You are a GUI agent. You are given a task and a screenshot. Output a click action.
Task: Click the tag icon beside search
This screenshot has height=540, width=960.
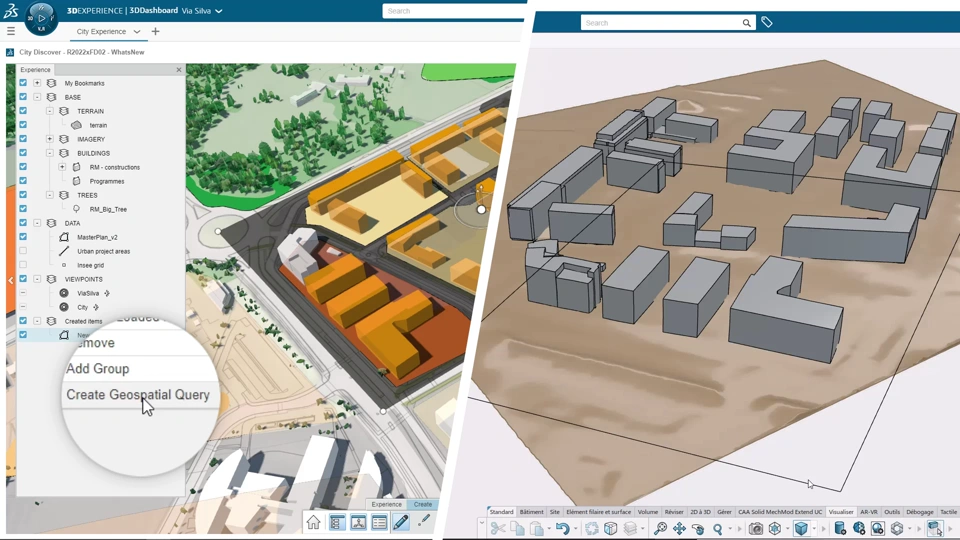coord(767,23)
